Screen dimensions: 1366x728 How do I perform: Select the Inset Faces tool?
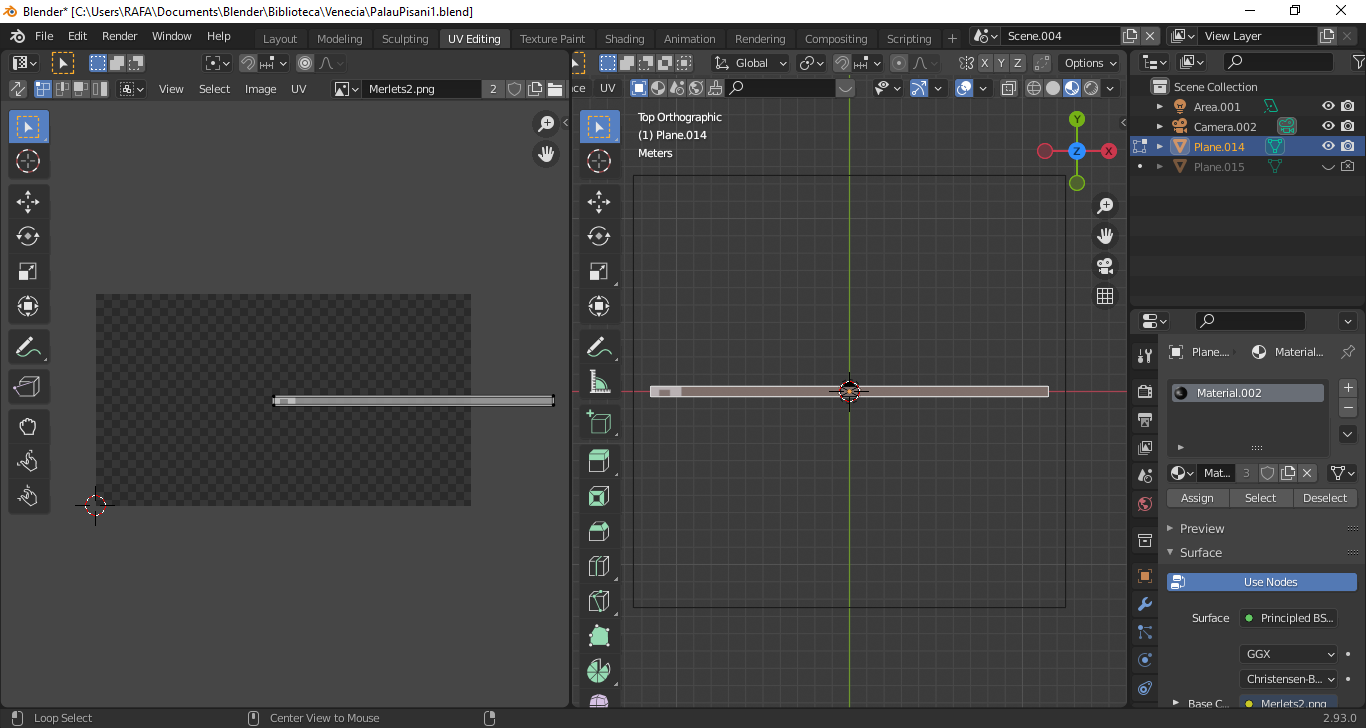tap(599, 497)
